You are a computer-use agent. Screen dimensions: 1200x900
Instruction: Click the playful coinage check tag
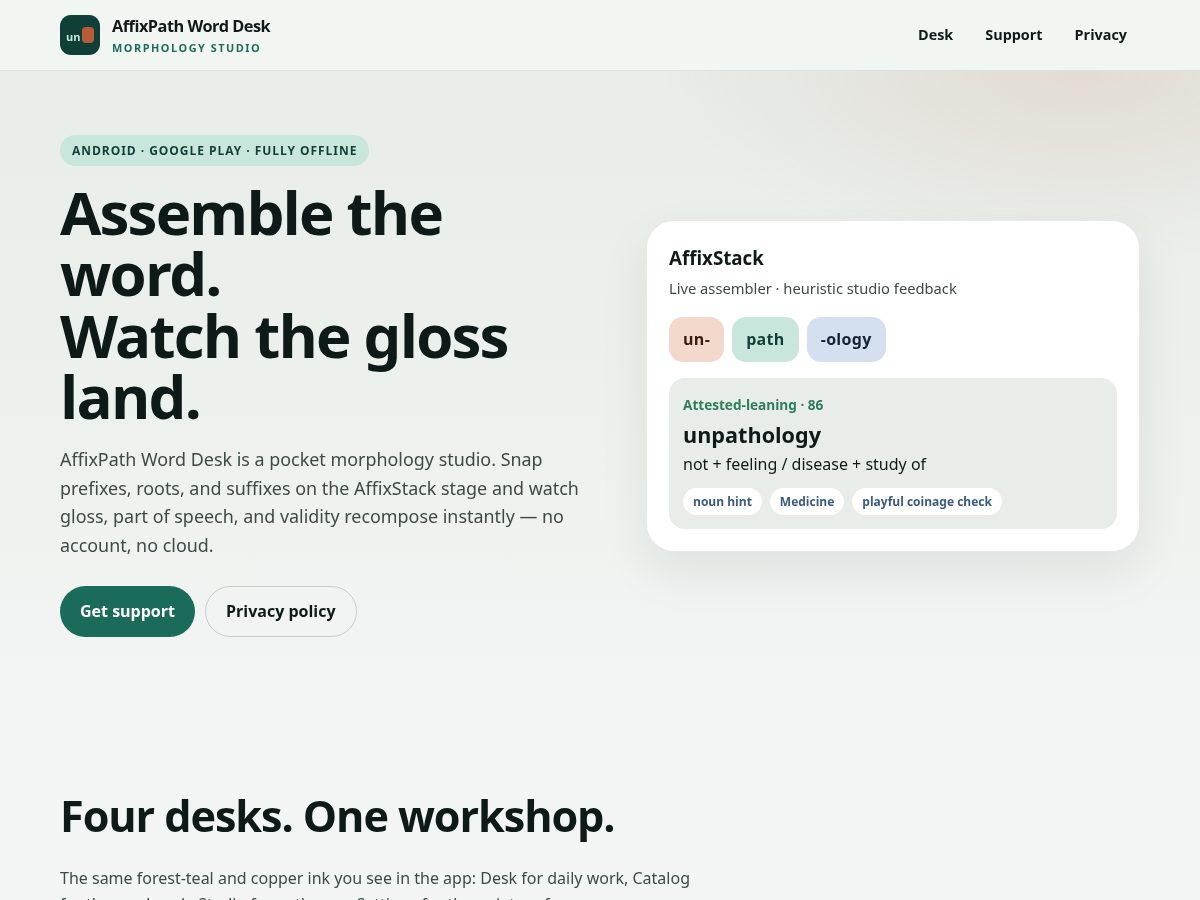click(927, 501)
